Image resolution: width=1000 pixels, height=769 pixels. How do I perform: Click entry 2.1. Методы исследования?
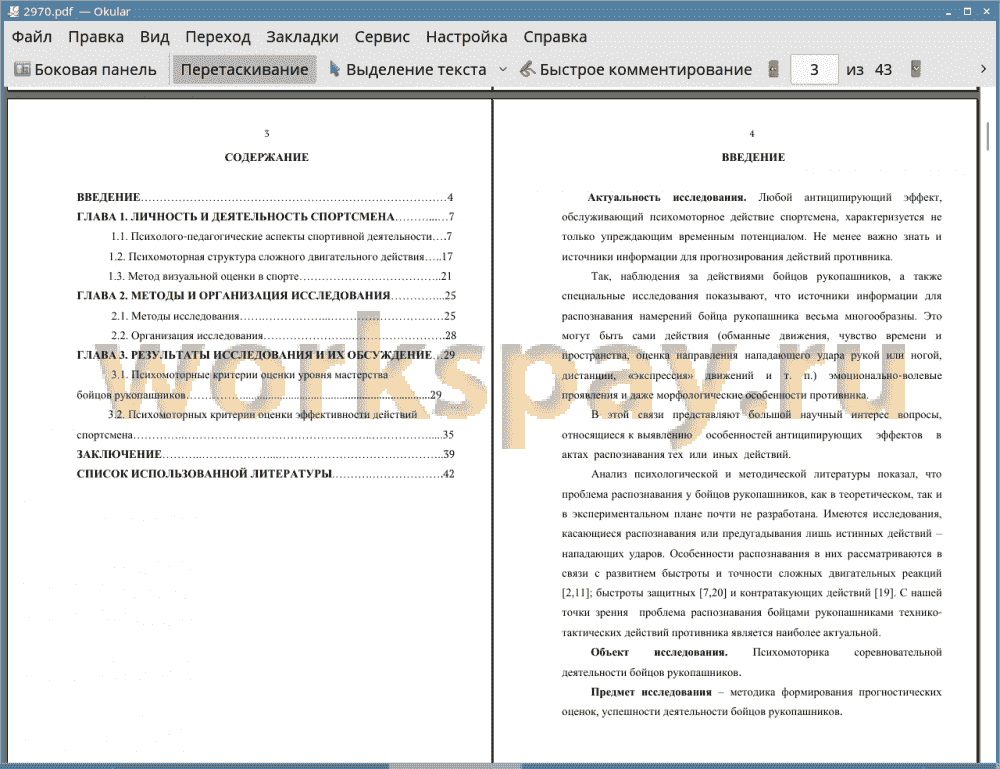pos(283,316)
